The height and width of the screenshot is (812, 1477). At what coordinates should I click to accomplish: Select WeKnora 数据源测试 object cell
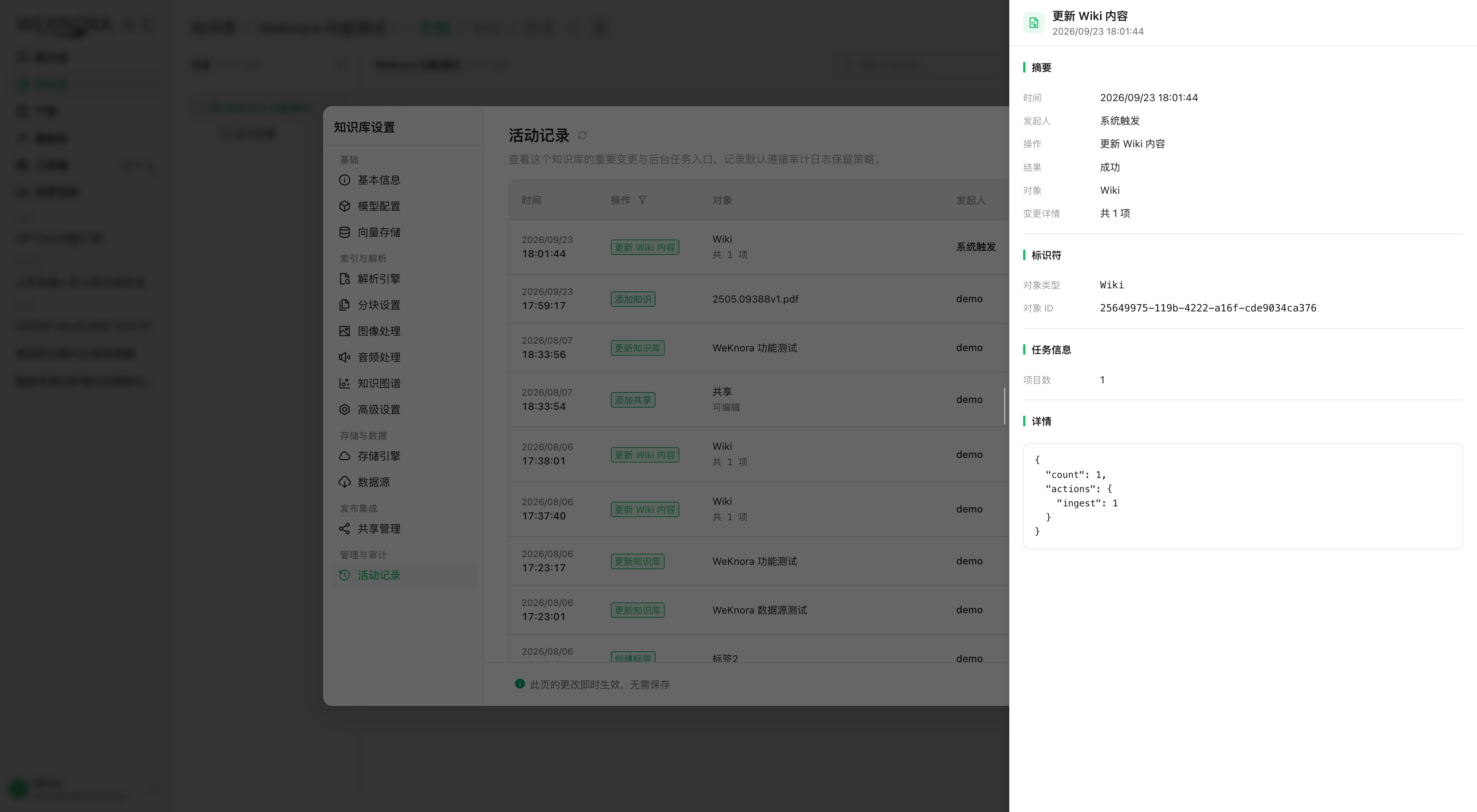tap(759, 610)
